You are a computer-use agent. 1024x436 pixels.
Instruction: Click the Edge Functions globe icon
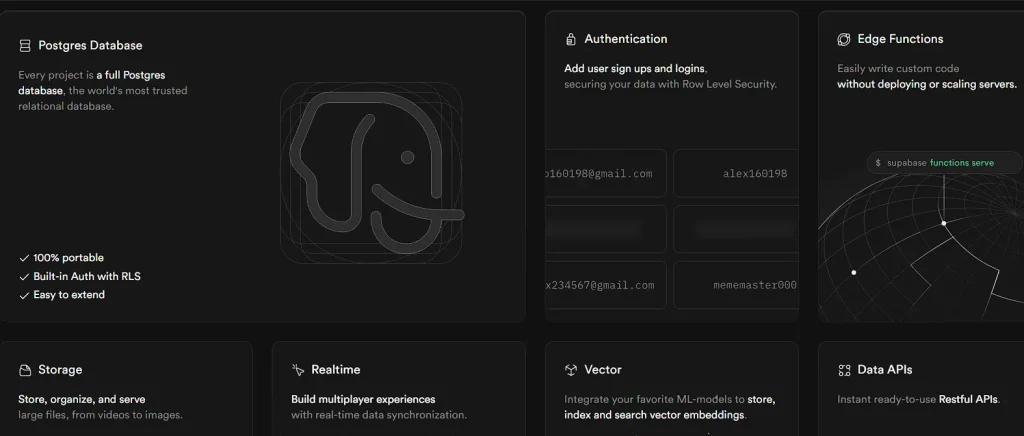coord(844,39)
